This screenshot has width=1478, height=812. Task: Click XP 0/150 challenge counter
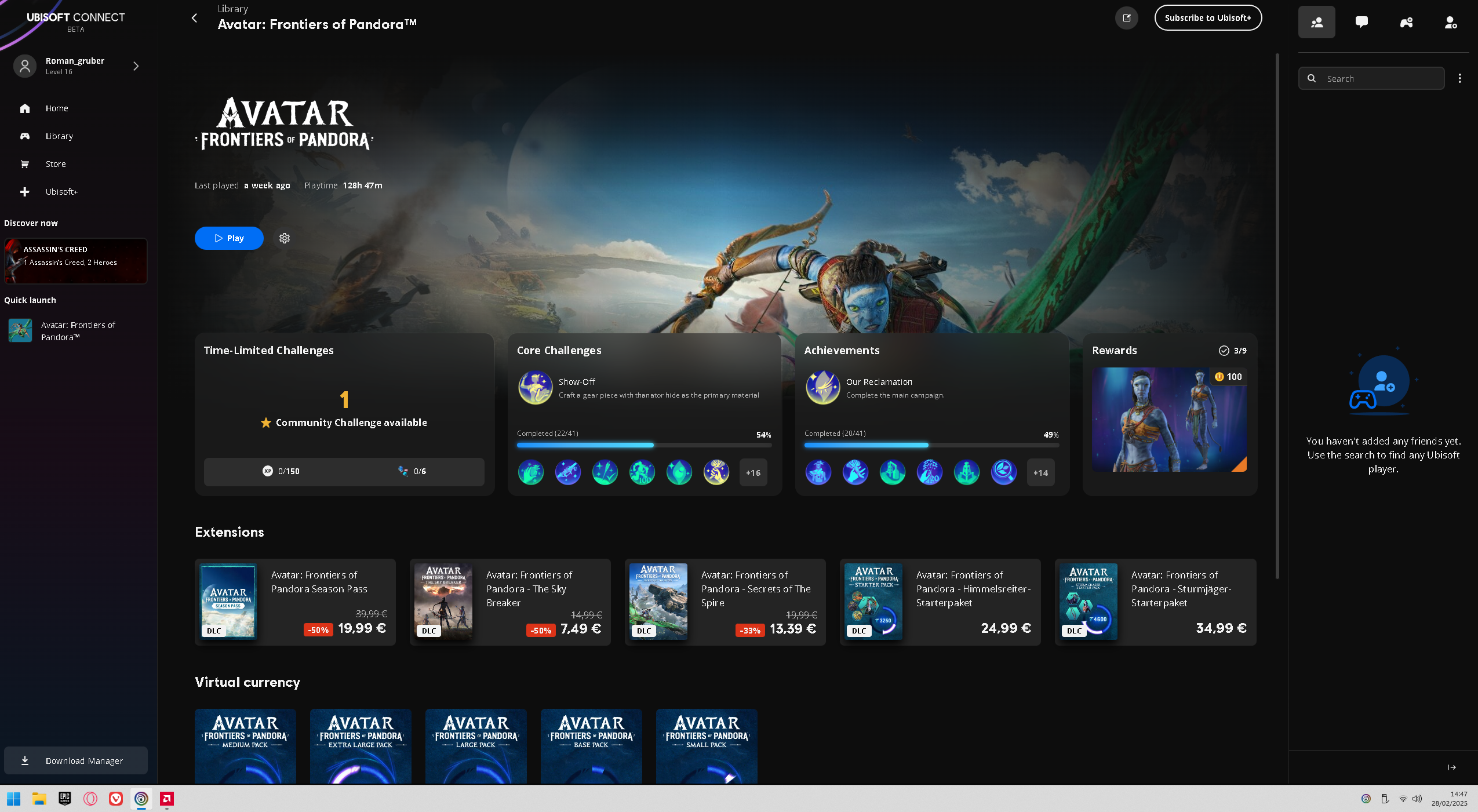point(281,471)
